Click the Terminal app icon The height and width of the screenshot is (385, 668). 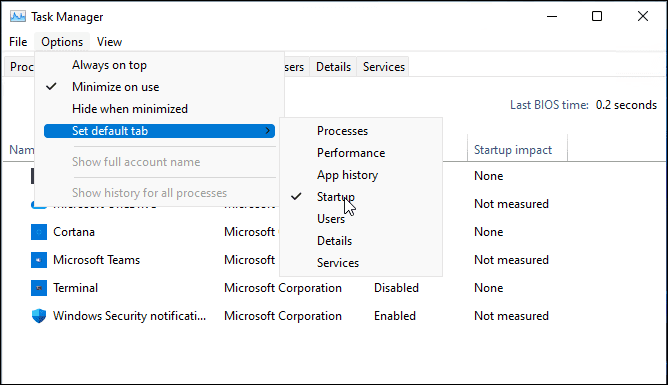point(39,288)
